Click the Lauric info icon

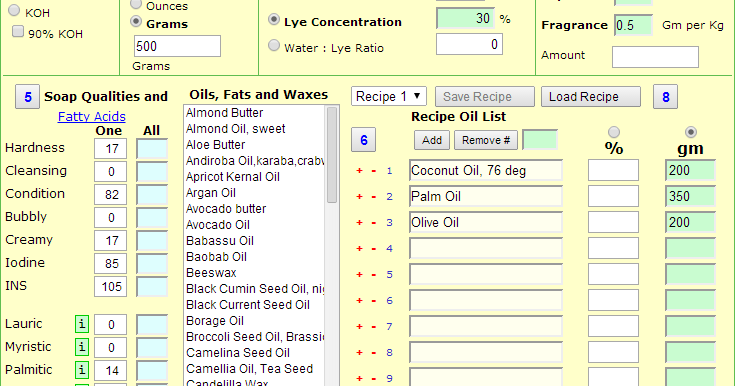click(82, 324)
